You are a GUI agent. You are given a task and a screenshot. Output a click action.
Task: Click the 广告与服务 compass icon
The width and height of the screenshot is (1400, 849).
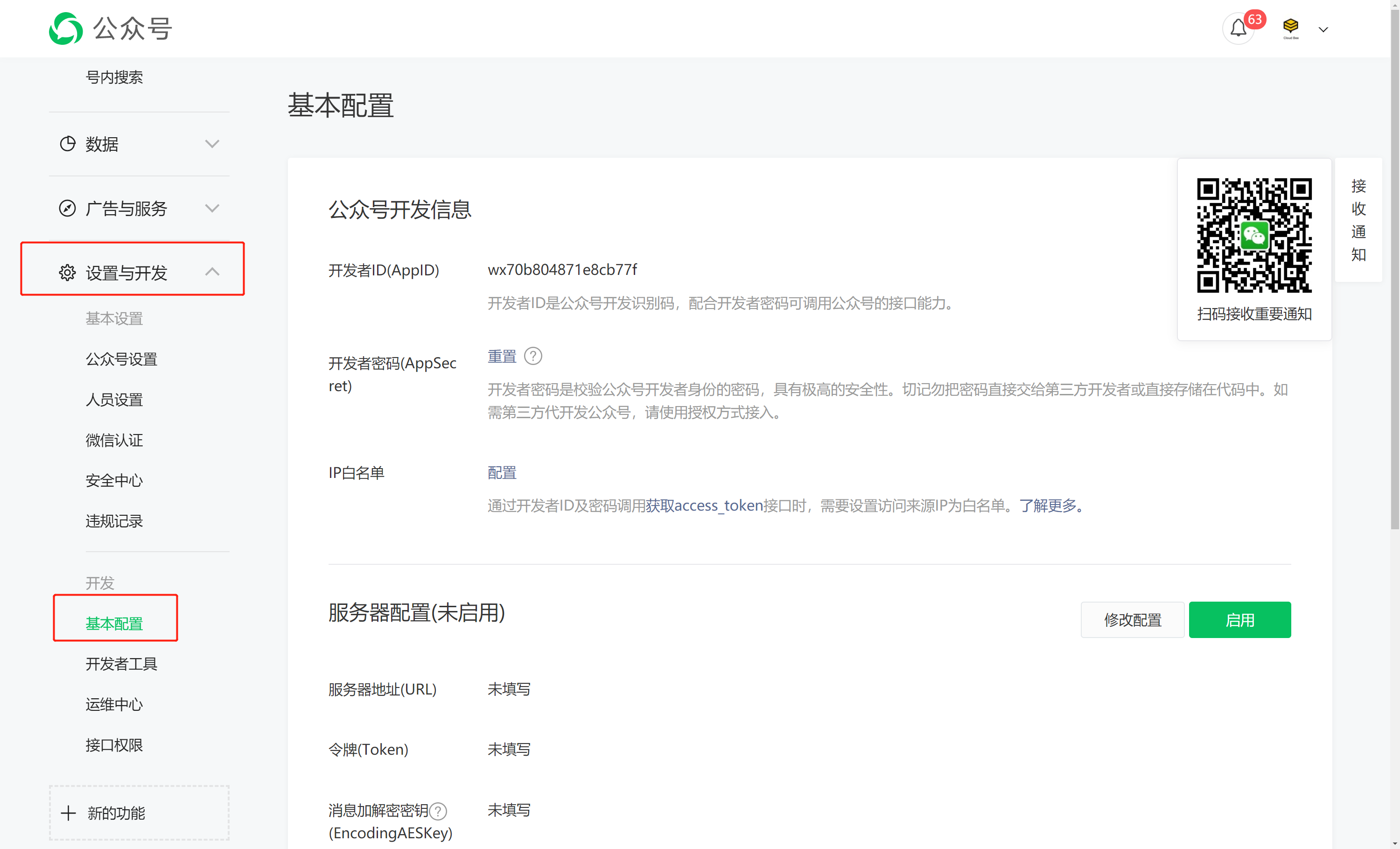click(x=68, y=209)
